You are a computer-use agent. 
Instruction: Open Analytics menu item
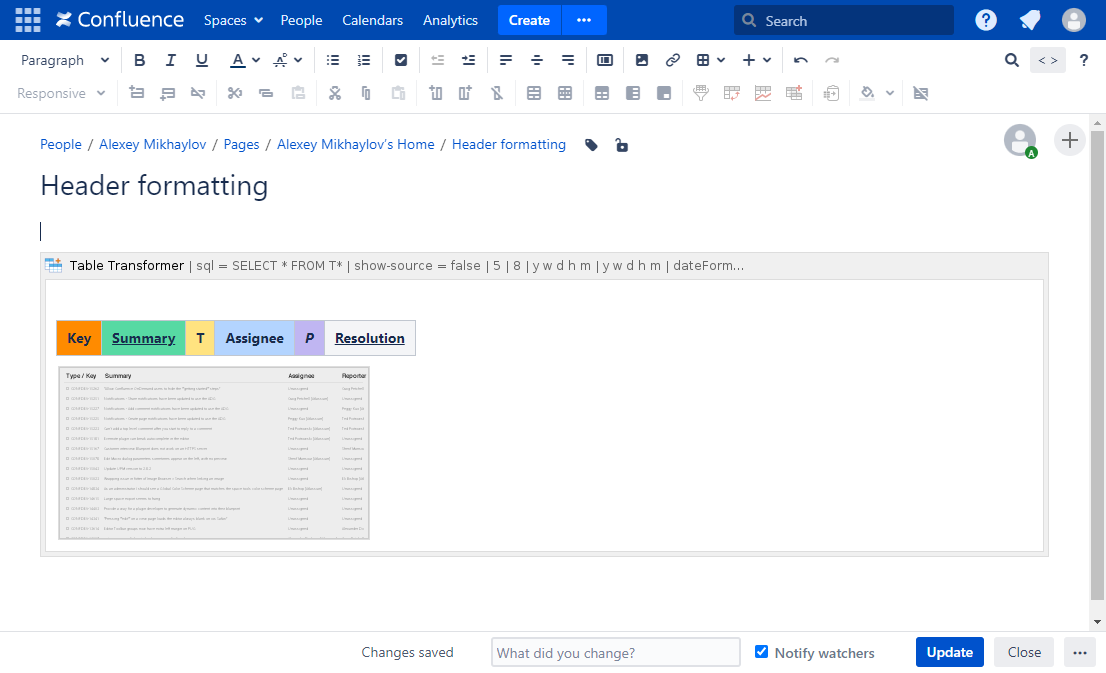tap(450, 20)
